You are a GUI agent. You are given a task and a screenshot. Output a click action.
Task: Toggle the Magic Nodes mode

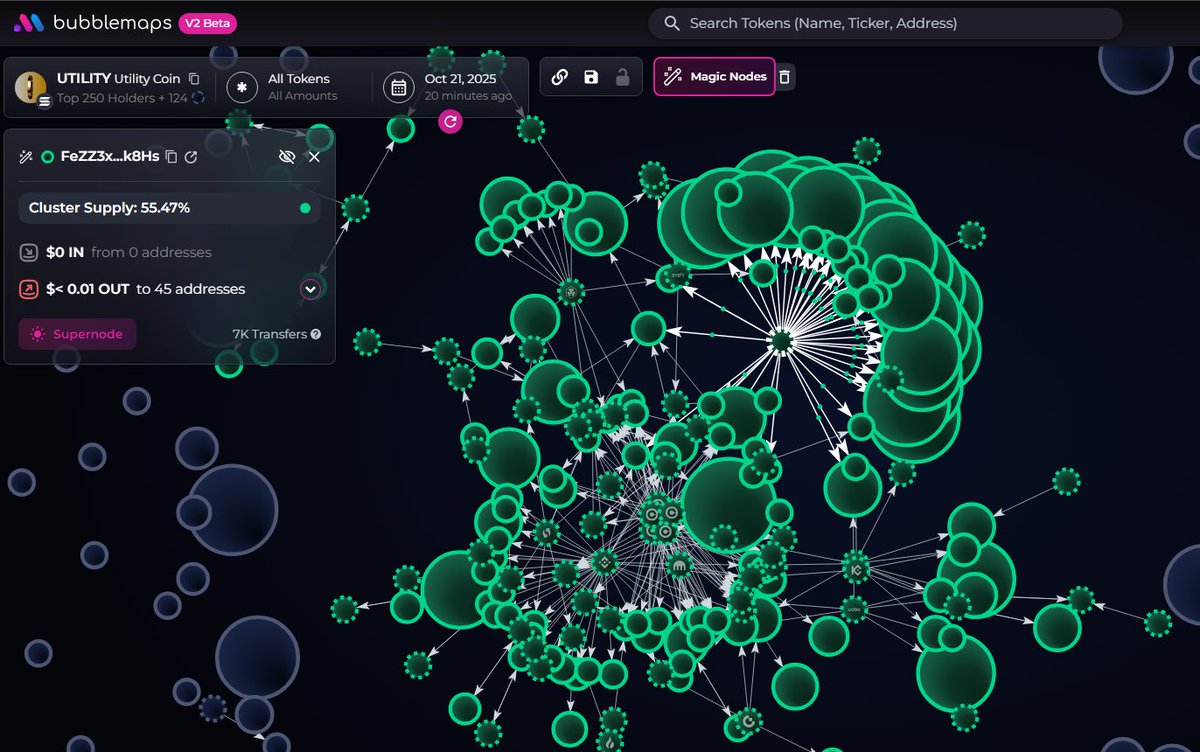point(714,77)
